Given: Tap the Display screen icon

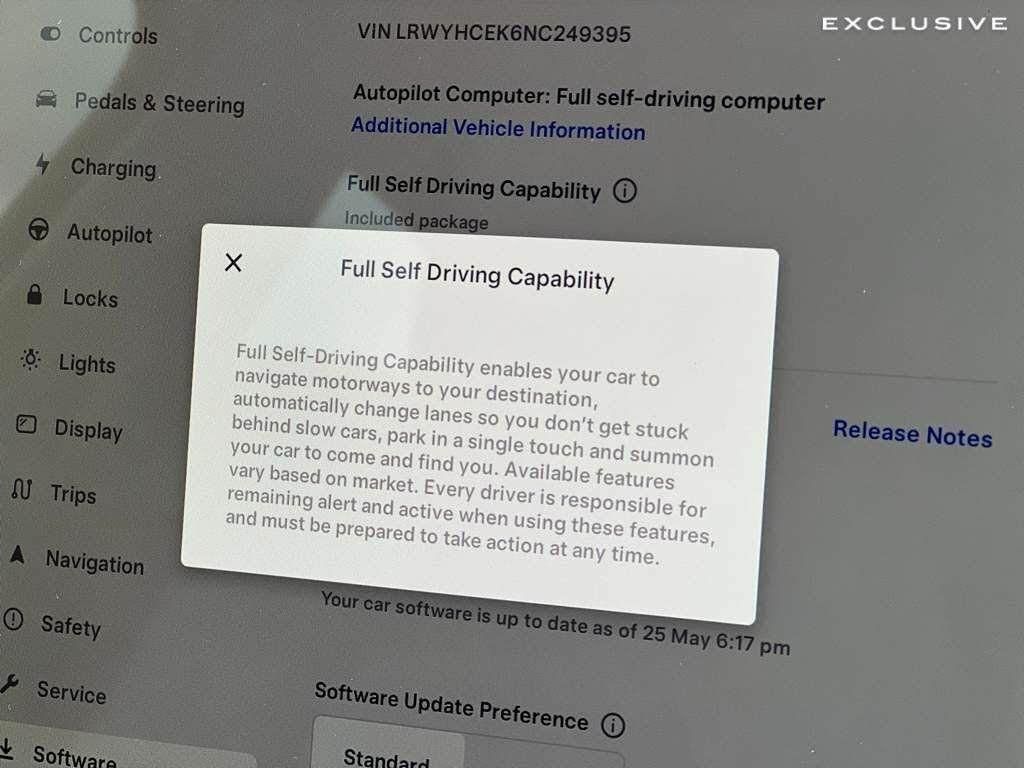Looking at the screenshot, I should click(26, 424).
